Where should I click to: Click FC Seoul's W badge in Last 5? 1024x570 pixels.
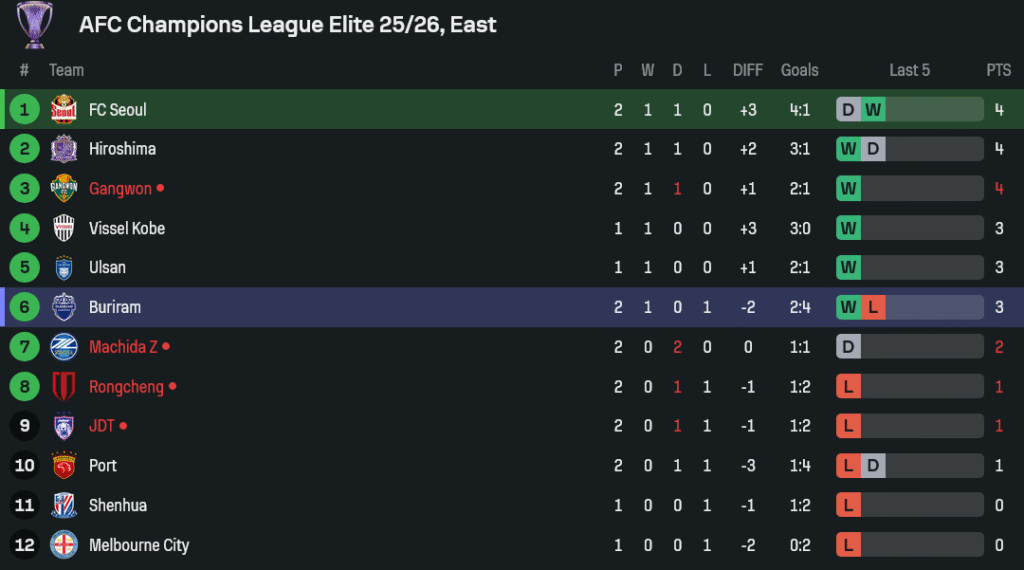tap(873, 110)
